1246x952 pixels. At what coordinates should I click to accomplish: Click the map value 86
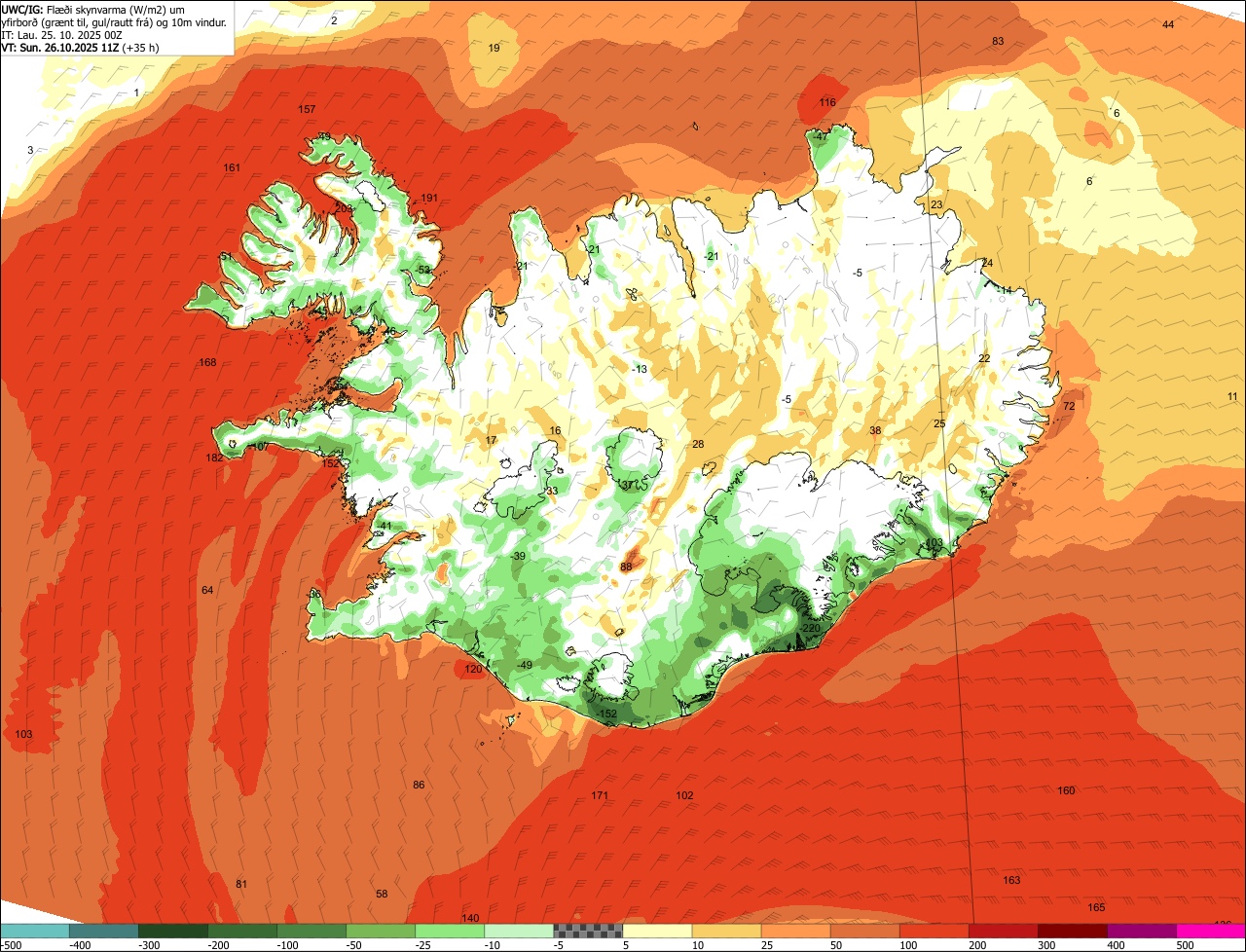pos(419,785)
